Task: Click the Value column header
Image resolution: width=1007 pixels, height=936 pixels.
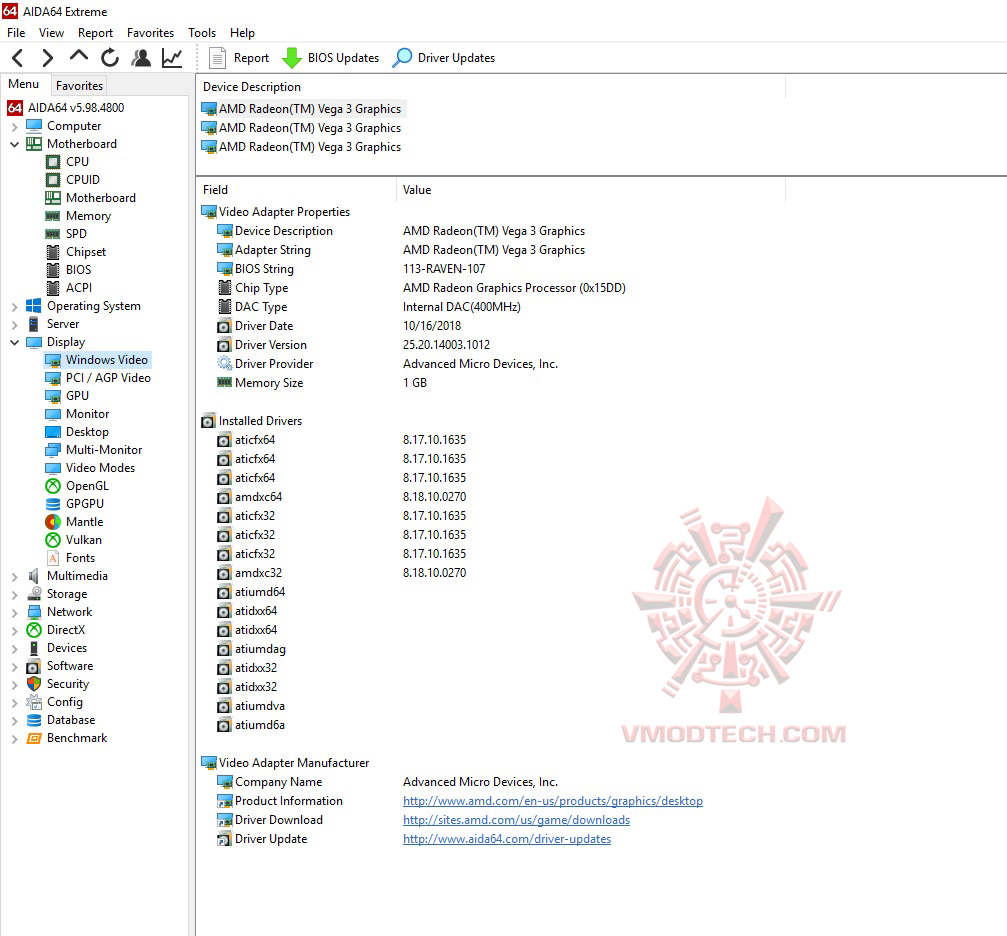Action: pyautogui.click(x=591, y=190)
